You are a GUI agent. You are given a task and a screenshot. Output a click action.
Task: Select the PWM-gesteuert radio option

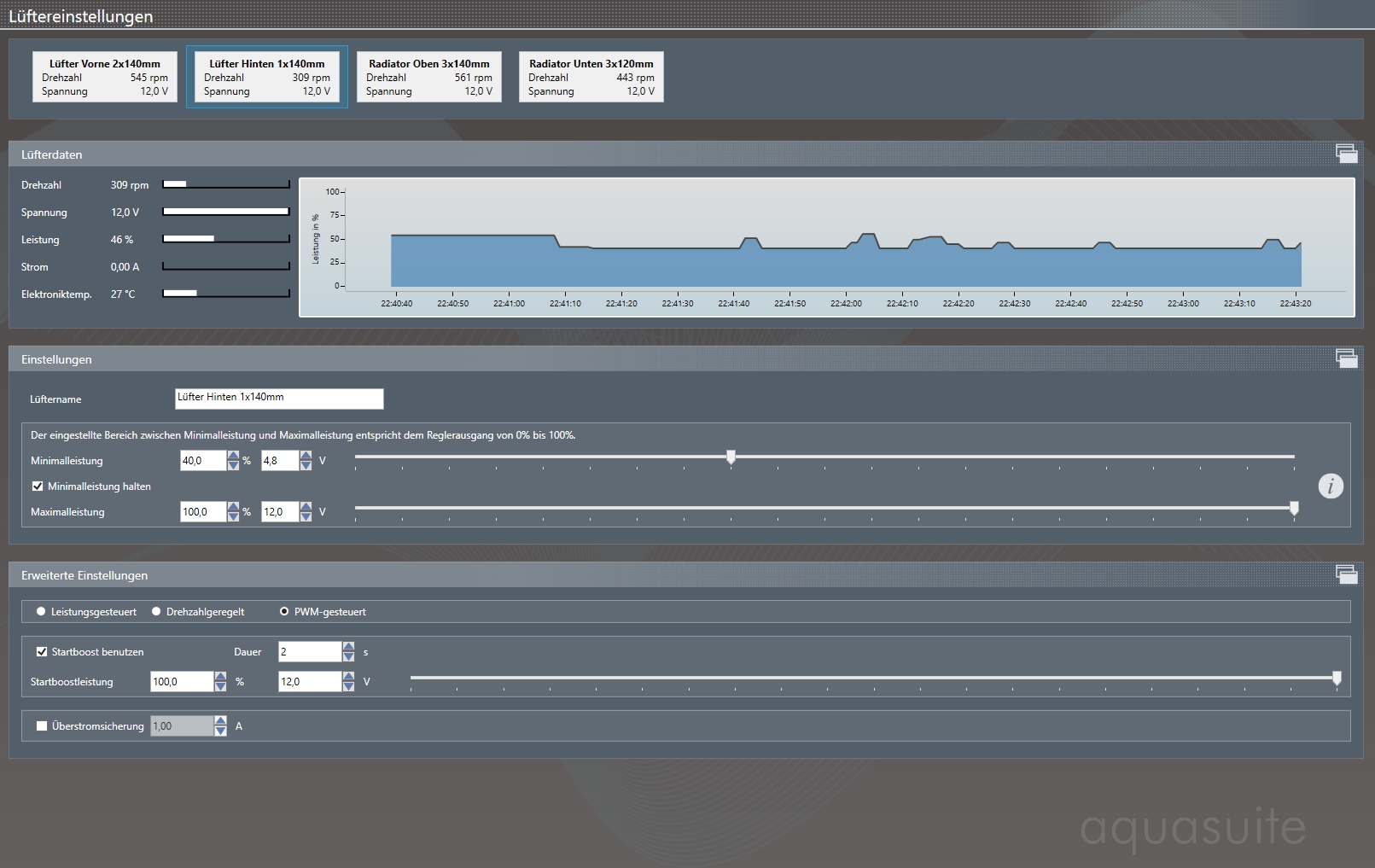coord(284,612)
